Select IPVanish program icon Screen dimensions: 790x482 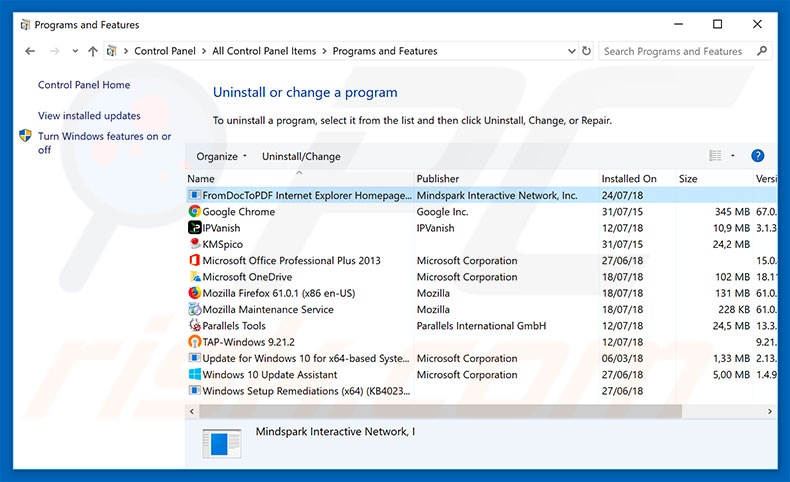tap(194, 228)
